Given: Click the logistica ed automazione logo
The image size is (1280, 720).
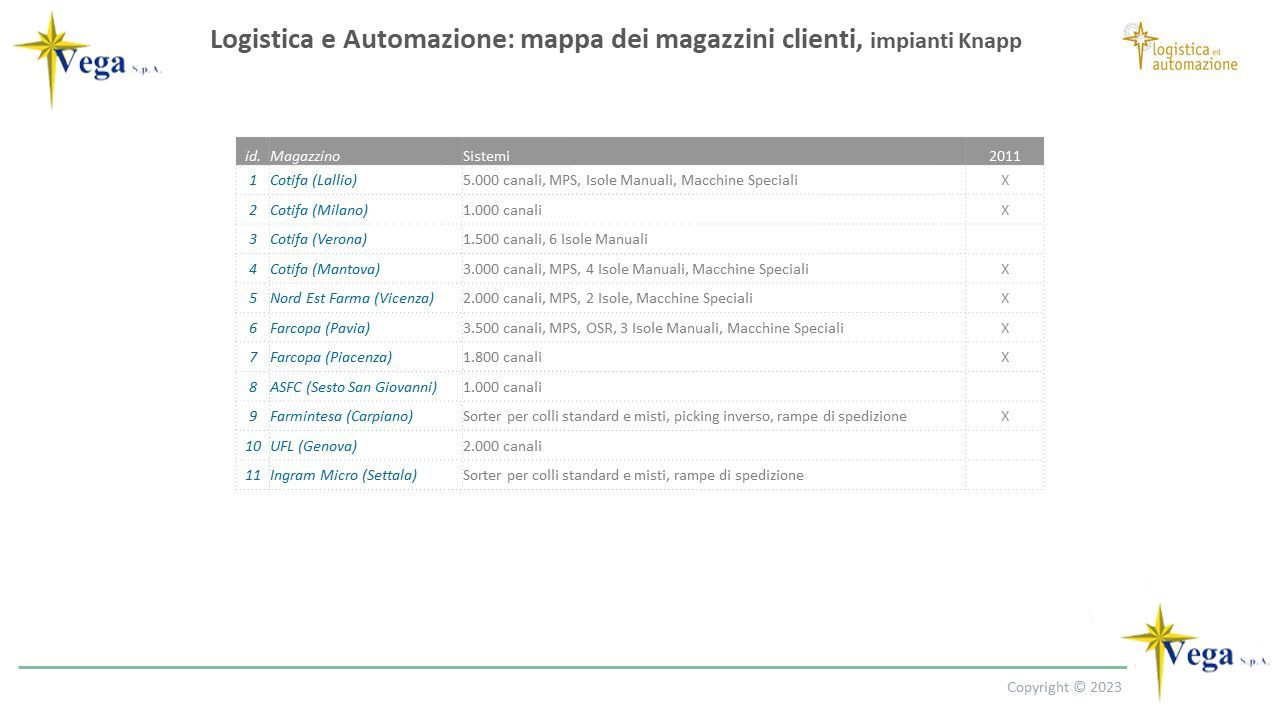Looking at the screenshot, I should click(1180, 47).
